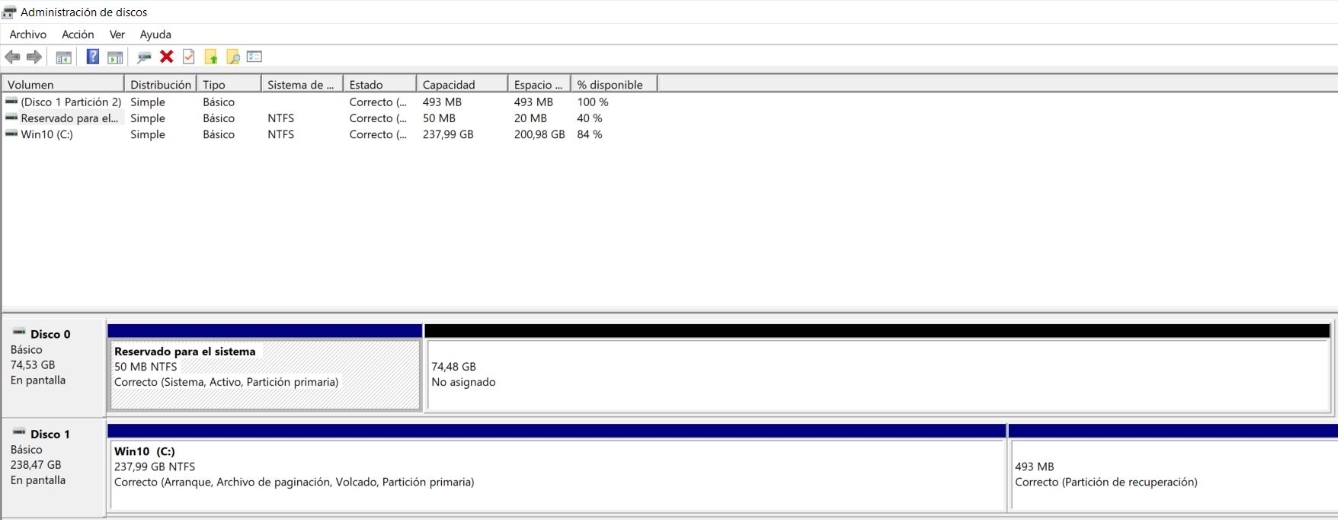Select the Disco 1 disk label panel
The image size is (1338, 520).
click(53, 465)
